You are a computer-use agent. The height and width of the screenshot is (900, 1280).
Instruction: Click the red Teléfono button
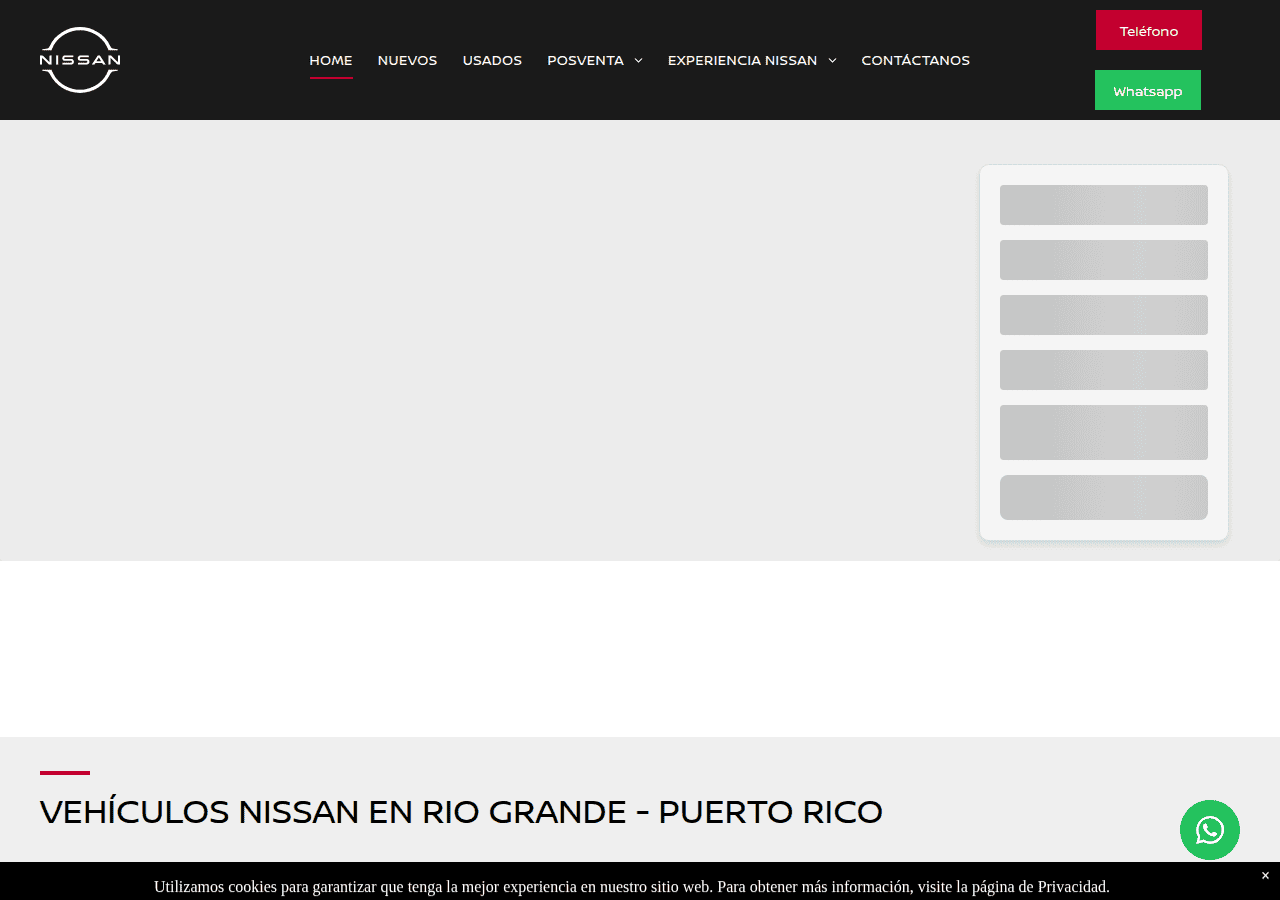pyautogui.click(x=1149, y=30)
